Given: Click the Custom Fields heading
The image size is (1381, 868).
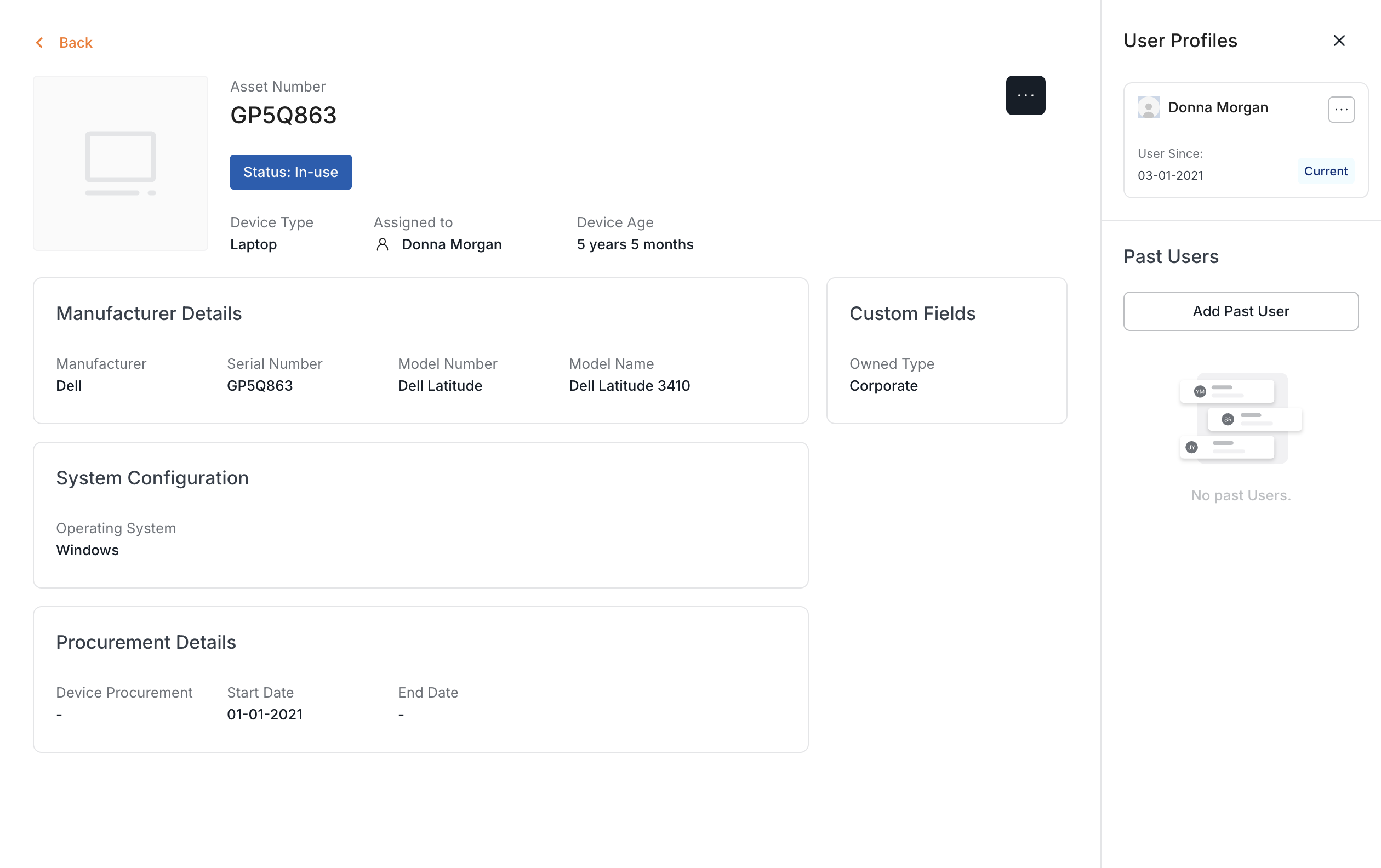Looking at the screenshot, I should (x=912, y=313).
